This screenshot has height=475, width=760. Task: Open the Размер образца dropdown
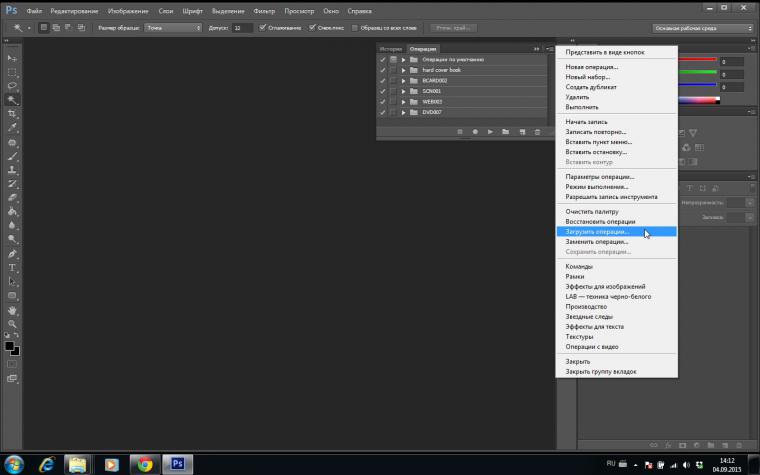click(x=173, y=28)
